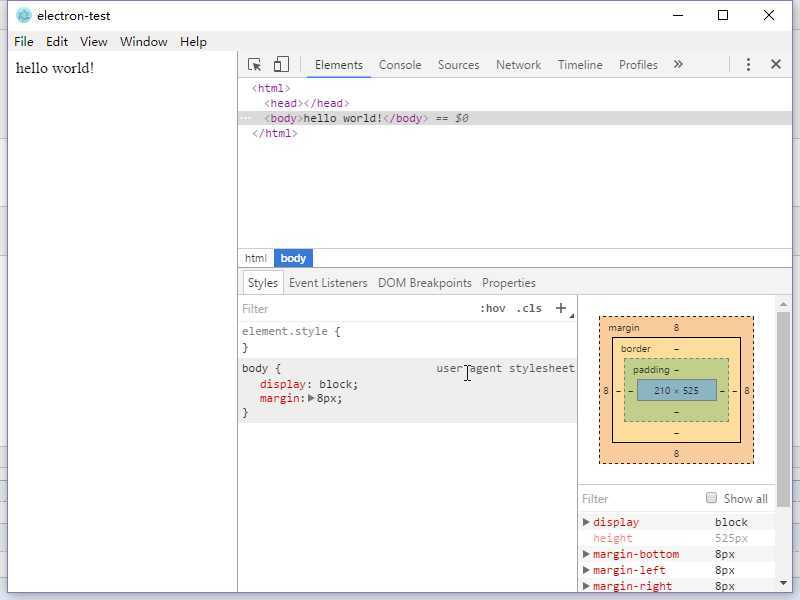
Task: Open the Network tab
Action: [518, 65]
